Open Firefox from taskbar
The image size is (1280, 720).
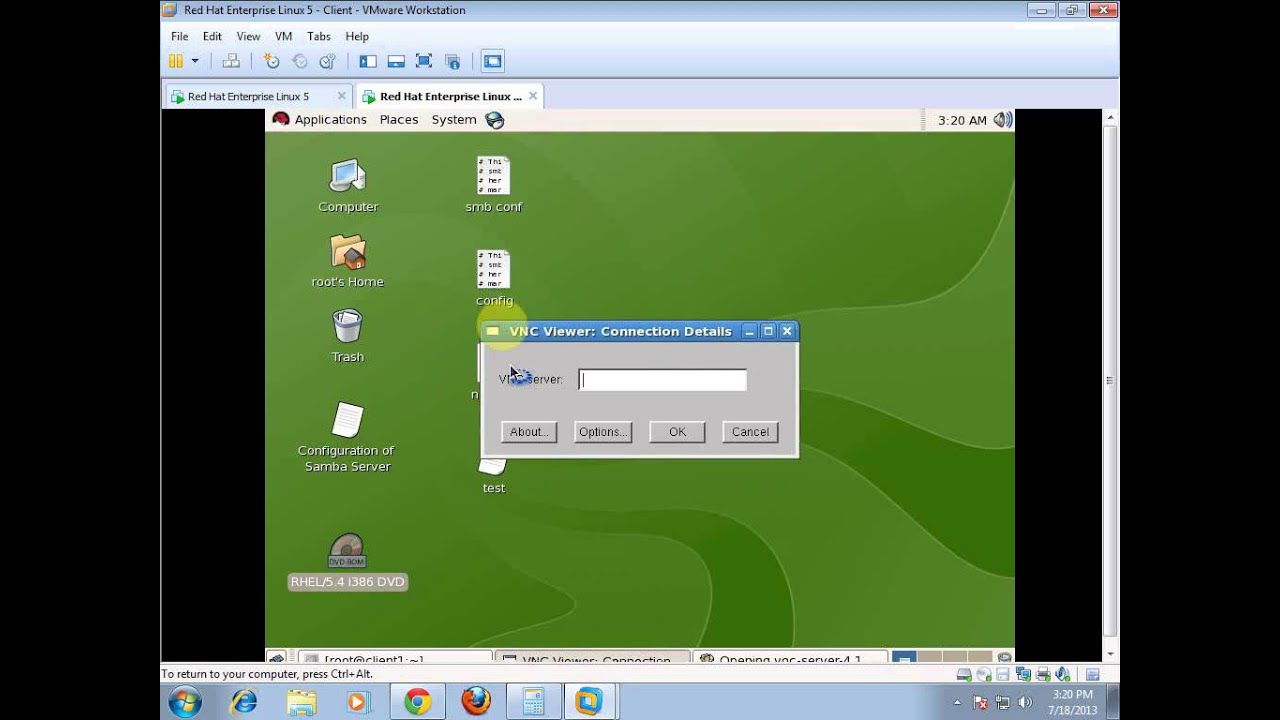pyautogui.click(x=476, y=702)
